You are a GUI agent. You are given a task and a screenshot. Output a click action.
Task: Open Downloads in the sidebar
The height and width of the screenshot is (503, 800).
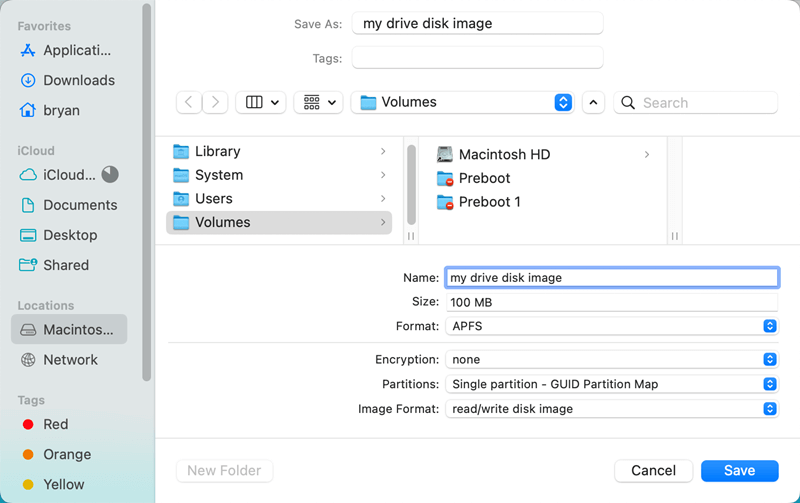[78, 80]
